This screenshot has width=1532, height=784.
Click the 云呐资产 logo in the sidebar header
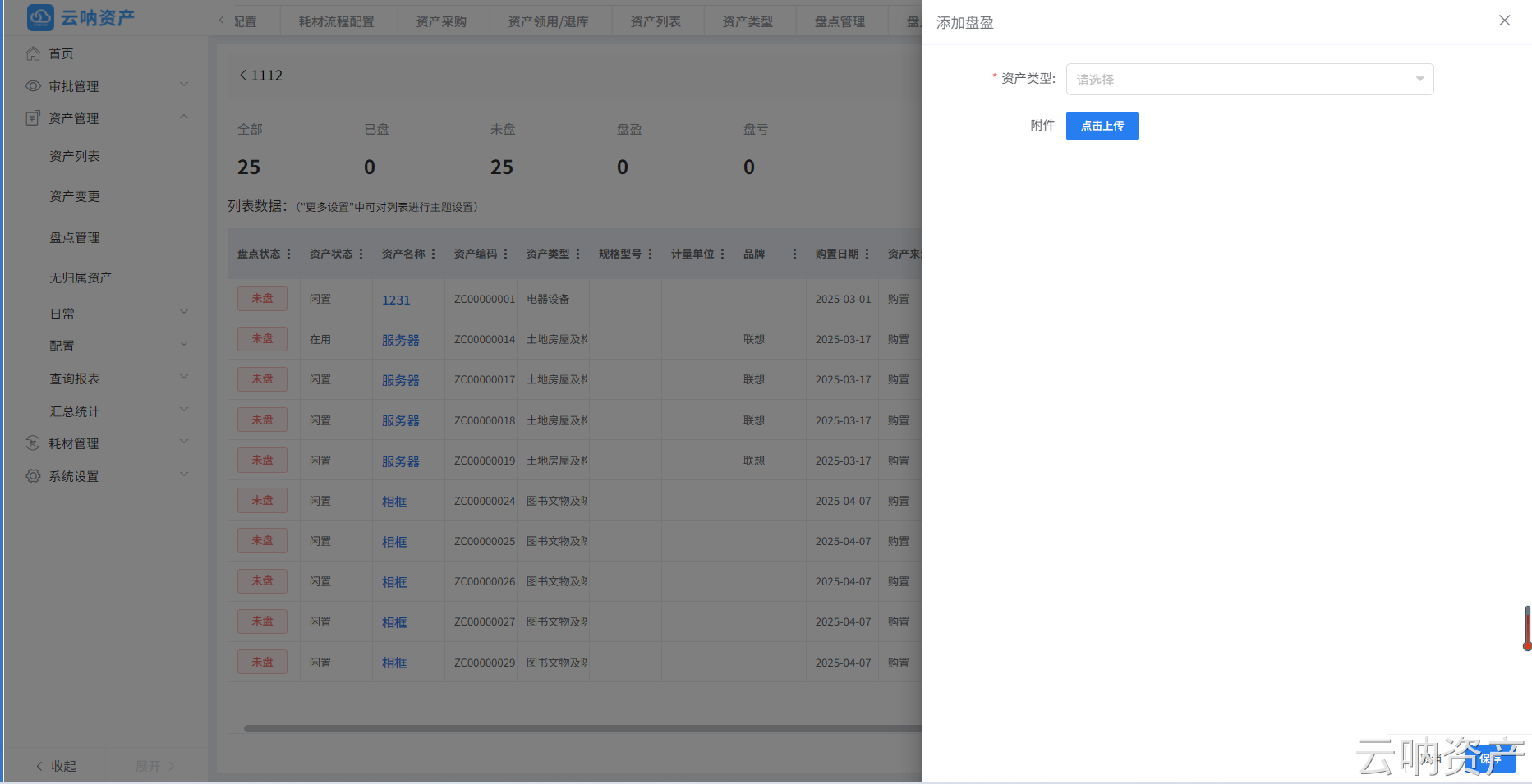coord(81,17)
